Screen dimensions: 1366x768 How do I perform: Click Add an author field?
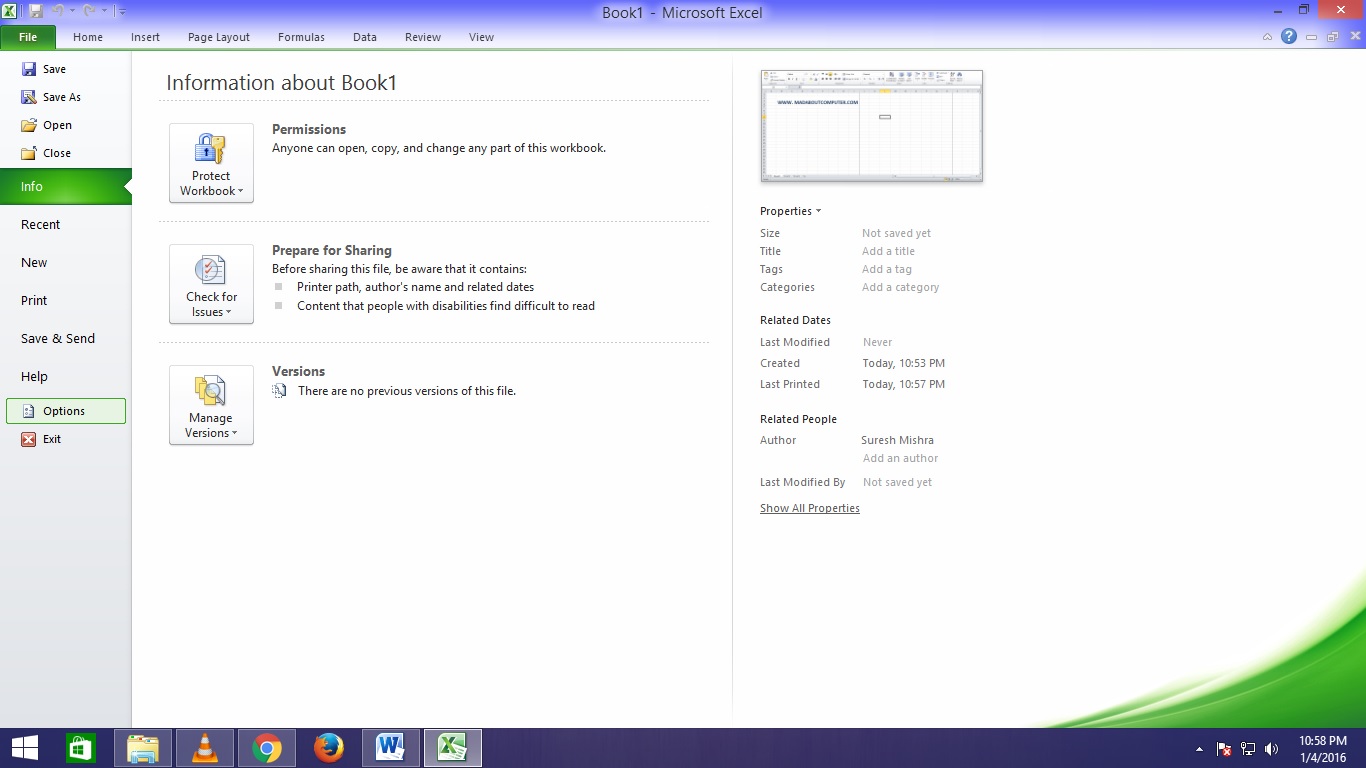click(901, 458)
